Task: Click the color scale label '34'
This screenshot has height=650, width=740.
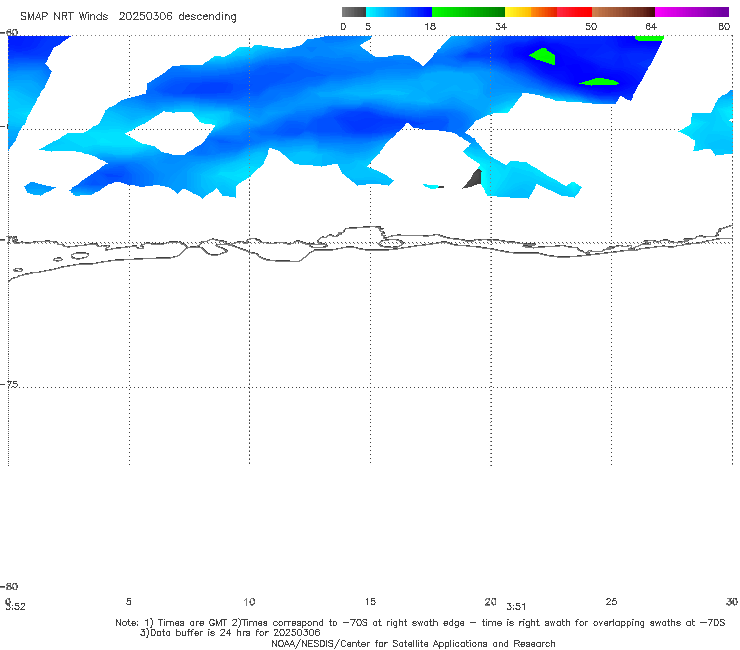Action: tap(501, 26)
